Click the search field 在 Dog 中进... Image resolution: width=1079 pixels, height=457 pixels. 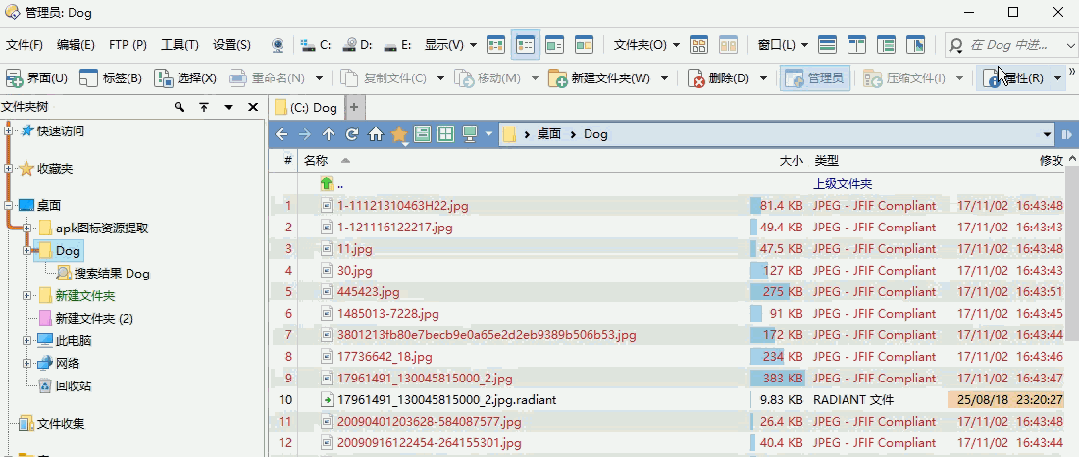pyautogui.click(x=1008, y=45)
